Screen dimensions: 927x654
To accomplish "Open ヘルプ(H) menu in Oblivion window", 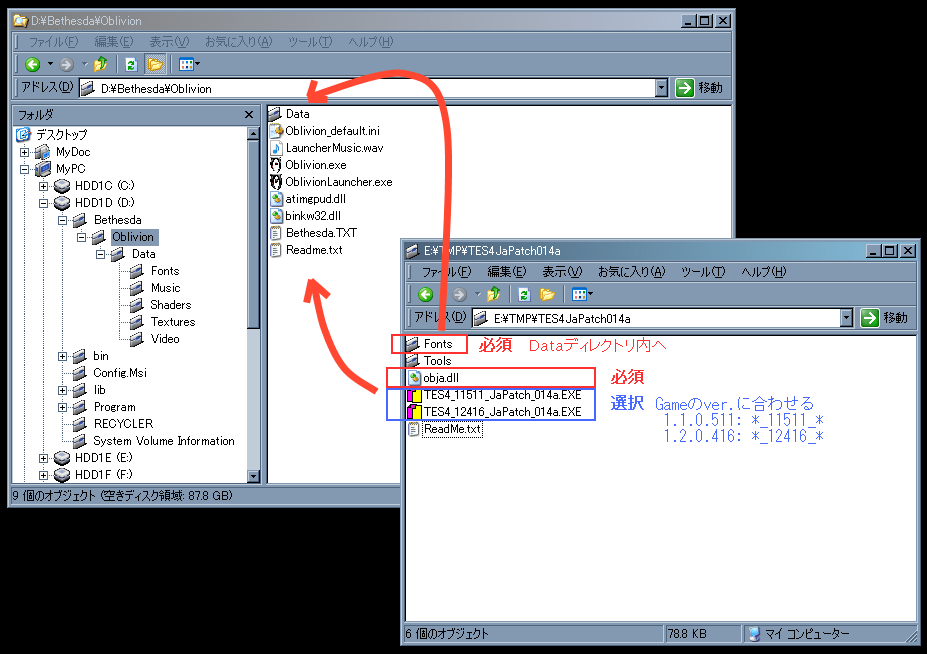I will click(x=371, y=42).
